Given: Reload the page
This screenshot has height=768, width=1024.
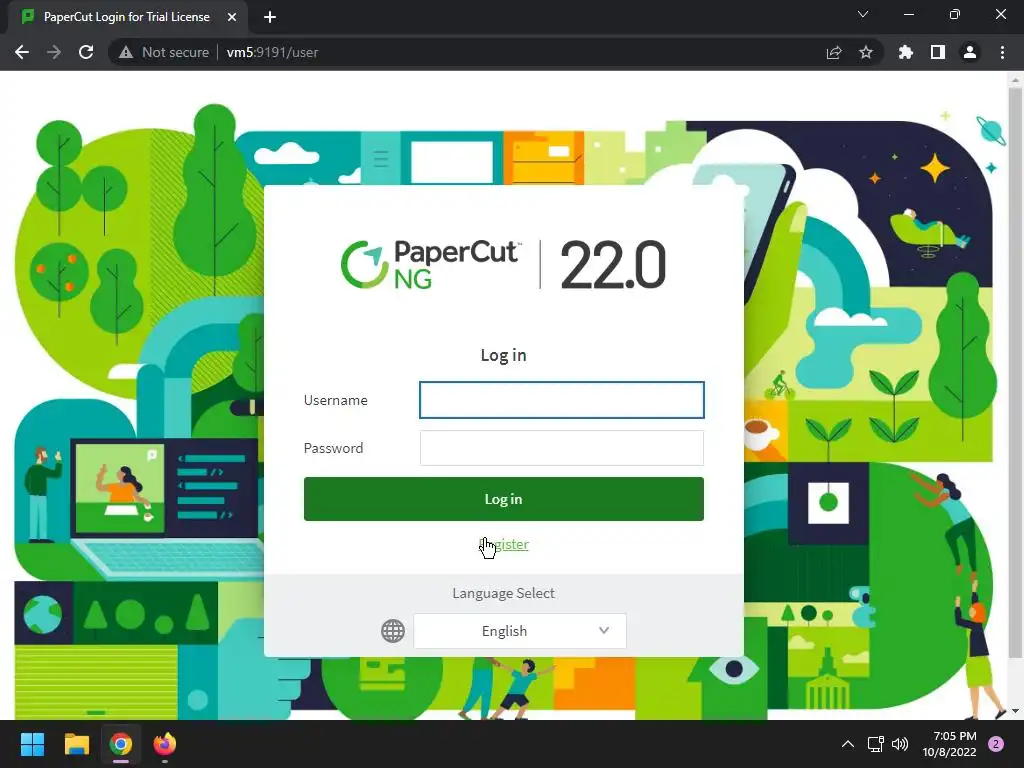Looking at the screenshot, I should [86, 52].
